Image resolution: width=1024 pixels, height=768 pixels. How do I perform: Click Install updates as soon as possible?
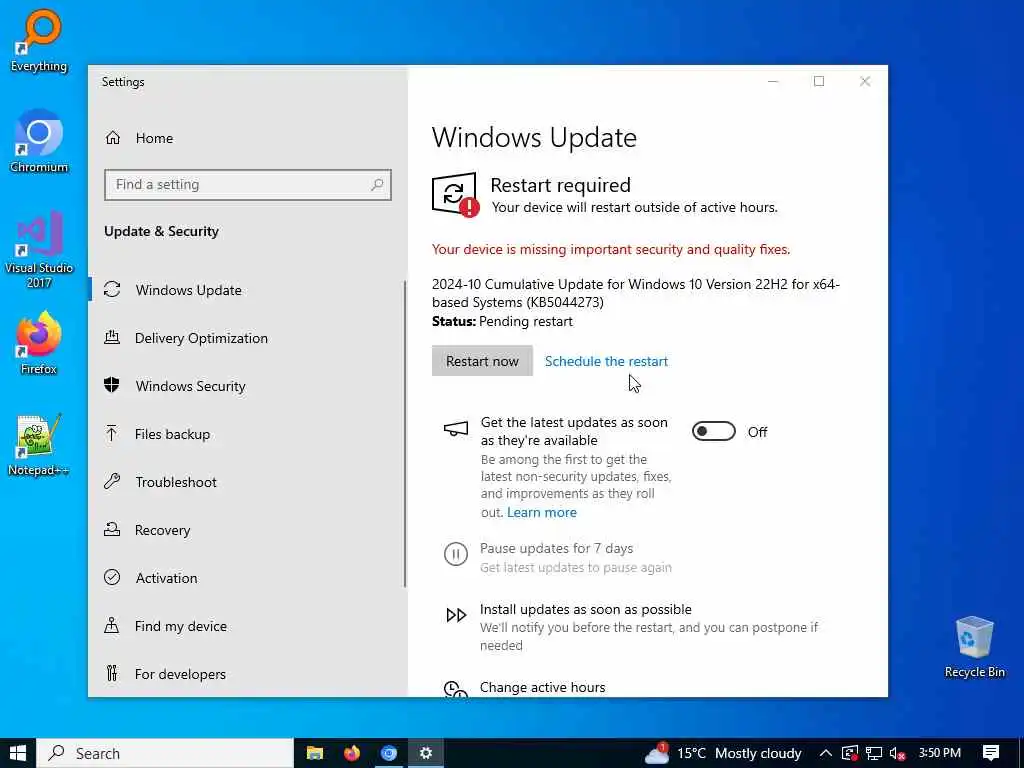[585, 609]
